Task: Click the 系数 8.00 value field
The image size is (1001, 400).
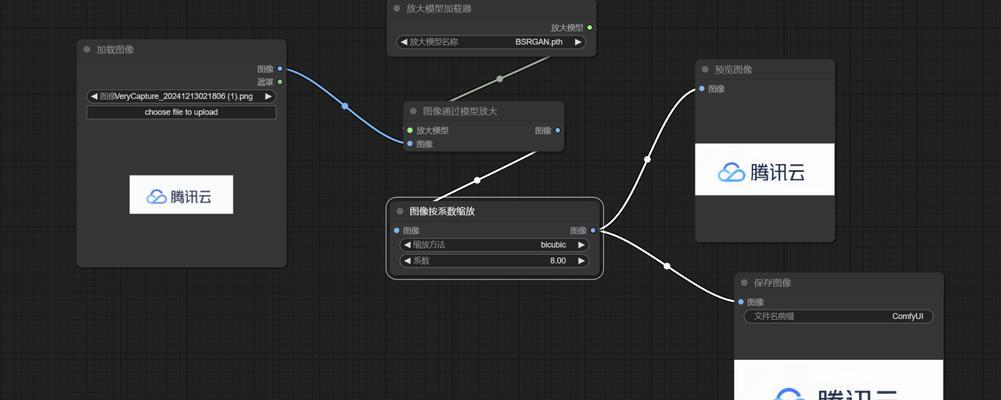Action: point(494,260)
